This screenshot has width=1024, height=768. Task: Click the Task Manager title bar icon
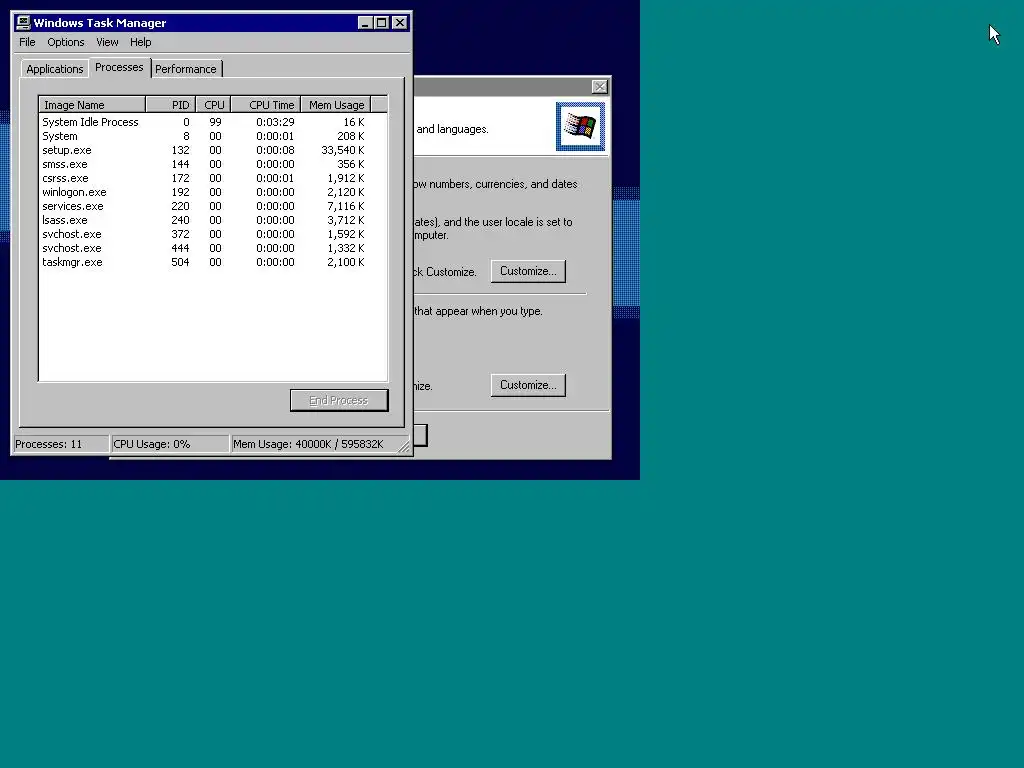click(x=24, y=23)
